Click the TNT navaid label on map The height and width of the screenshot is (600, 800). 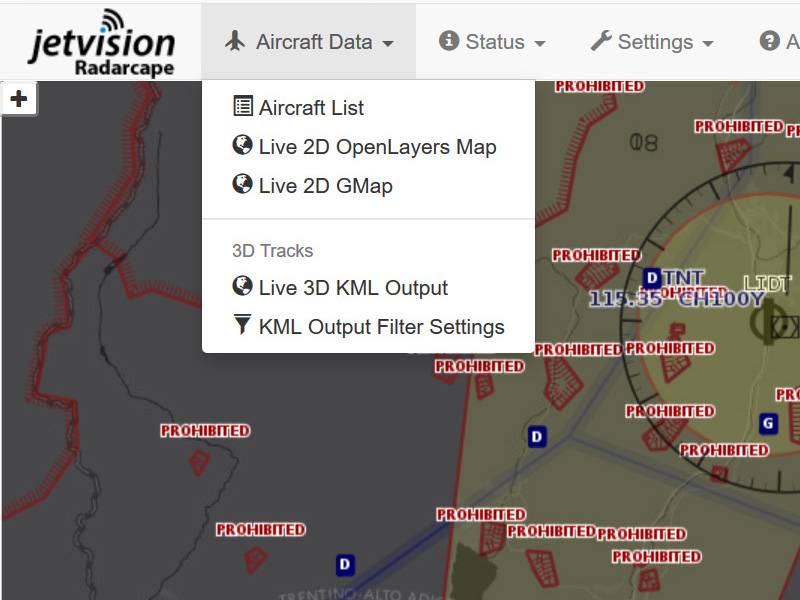click(684, 277)
